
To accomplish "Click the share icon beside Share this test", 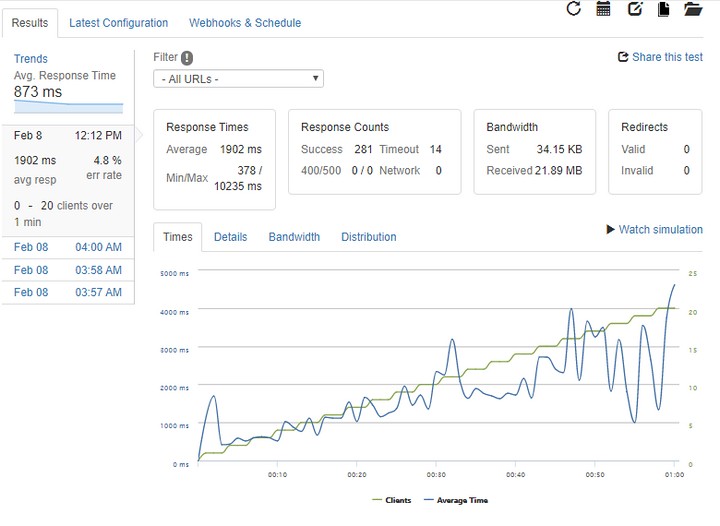I will click(x=623, y=58).
